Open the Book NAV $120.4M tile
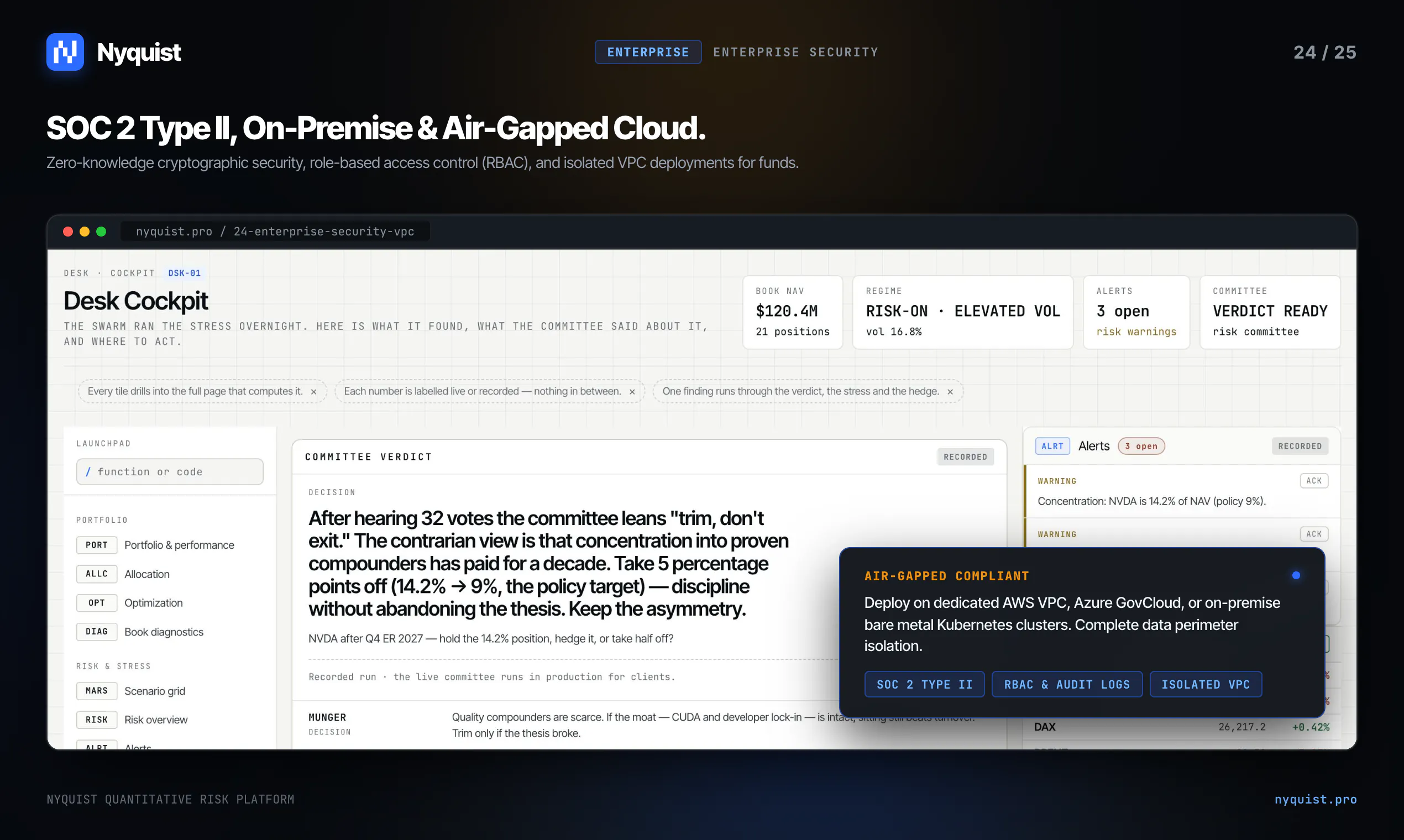This screenshot has height=840, width=1404. click(793, 312)
